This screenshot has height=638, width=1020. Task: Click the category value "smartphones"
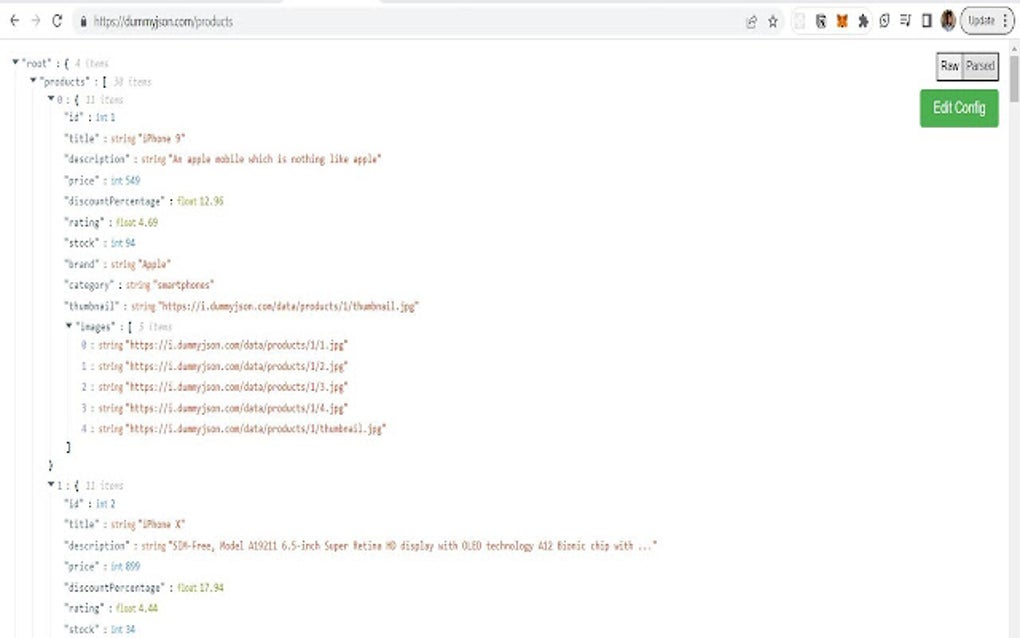click(183, 285)
